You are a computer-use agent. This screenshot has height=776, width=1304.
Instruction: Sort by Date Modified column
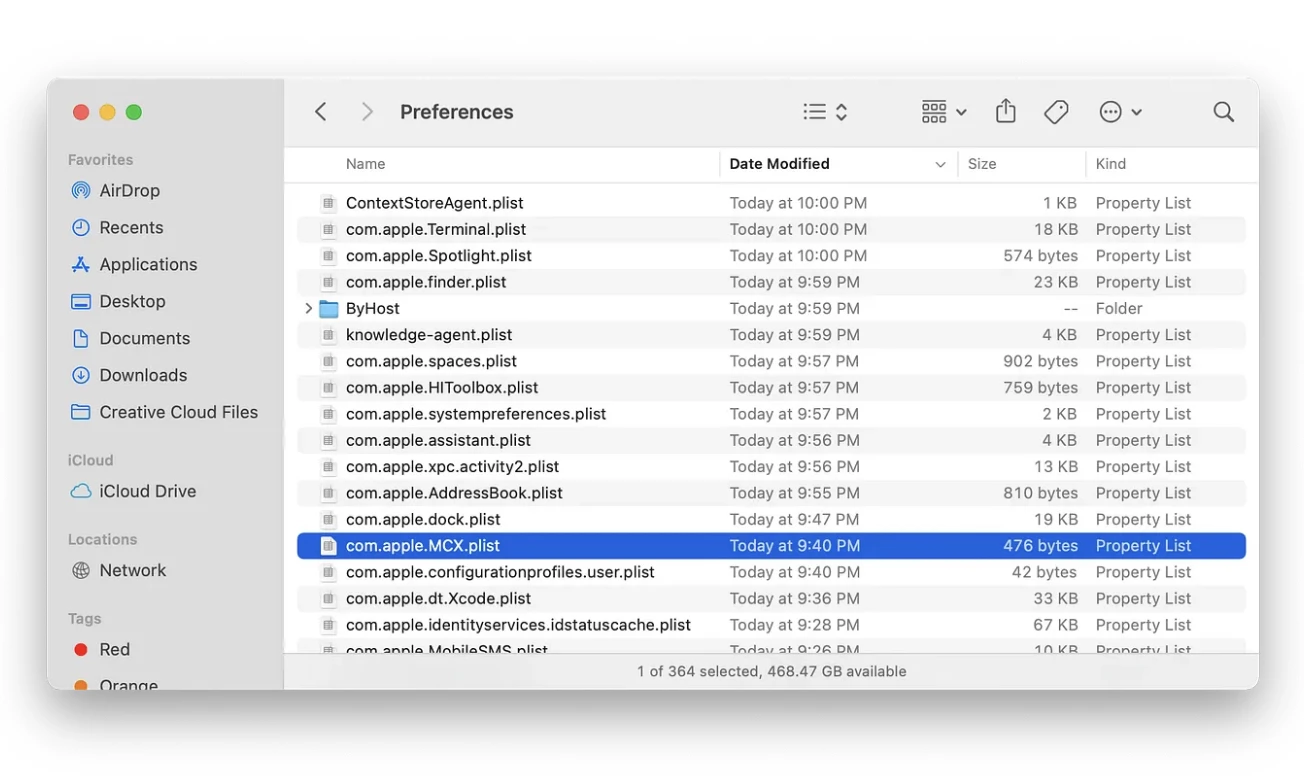tap(779, 164)
